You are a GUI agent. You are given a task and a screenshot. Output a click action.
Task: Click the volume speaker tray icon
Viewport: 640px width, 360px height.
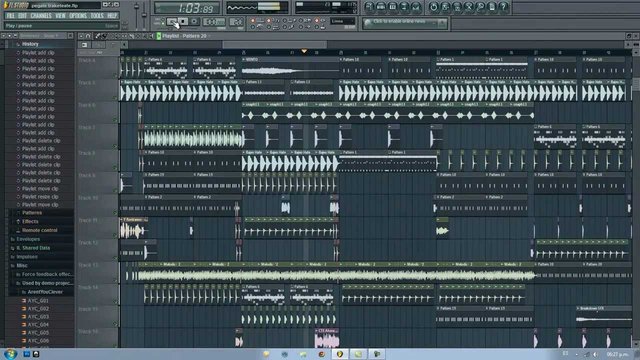pyautogui.click(x=596, y=354)
